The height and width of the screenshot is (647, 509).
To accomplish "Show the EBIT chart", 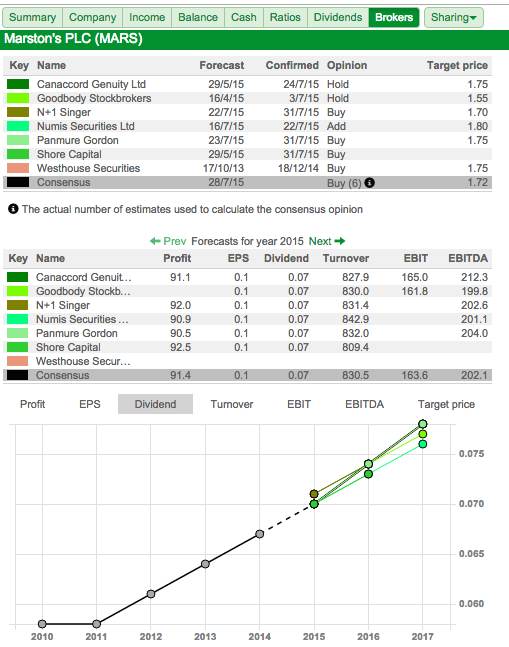I will (x=299, y=404).
